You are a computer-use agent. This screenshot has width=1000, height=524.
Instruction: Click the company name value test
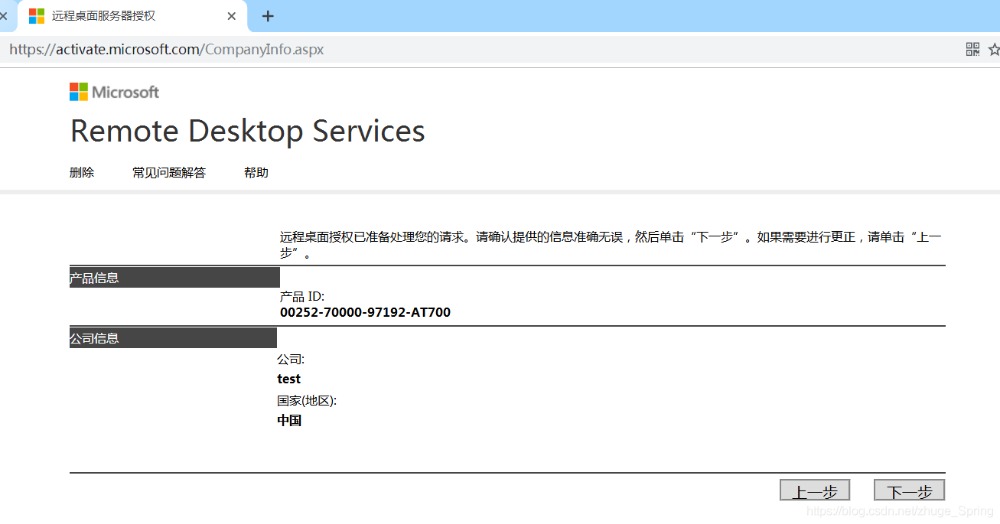click(289, 379)
